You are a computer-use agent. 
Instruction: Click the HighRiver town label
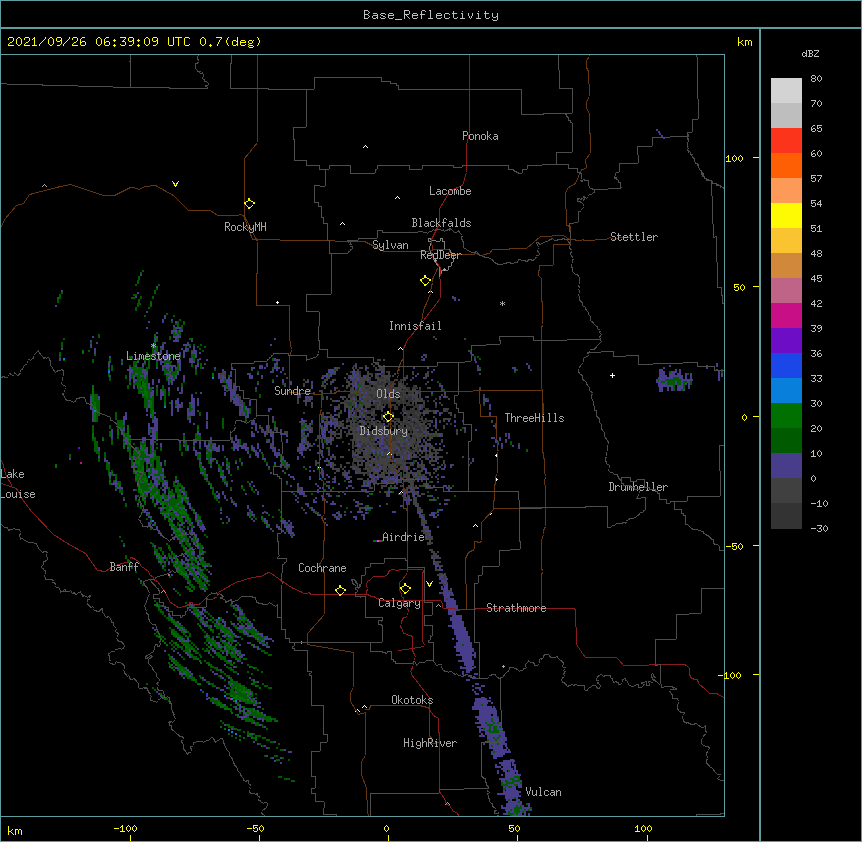point(430,743)
